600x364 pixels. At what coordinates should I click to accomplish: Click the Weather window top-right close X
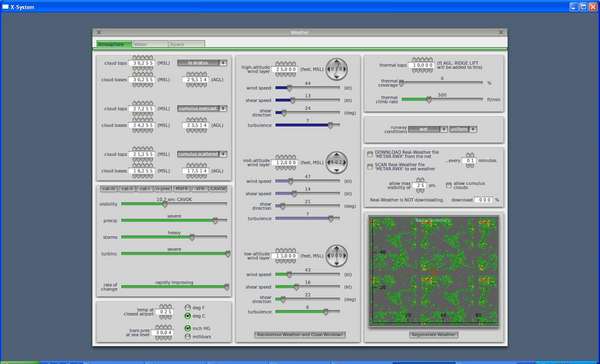501,33
